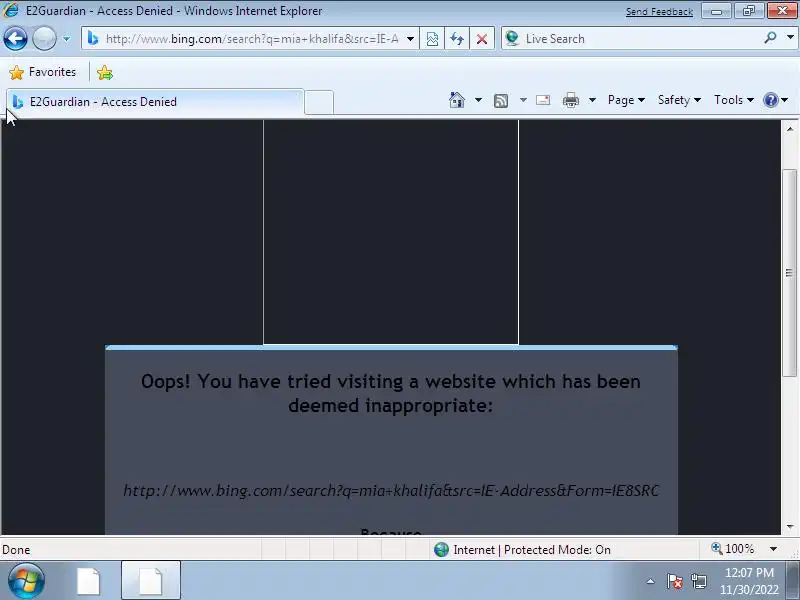Click the Network tray icon
800x600 pixels.
(699, 581)
